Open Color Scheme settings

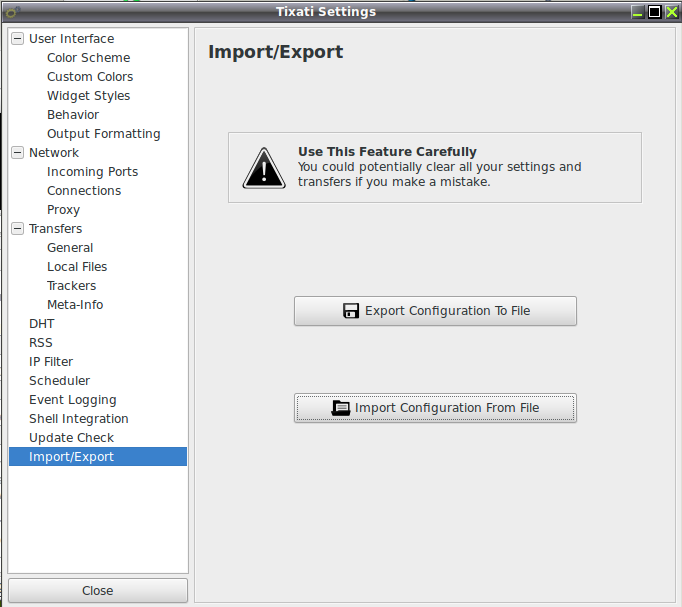coord(88,58)
